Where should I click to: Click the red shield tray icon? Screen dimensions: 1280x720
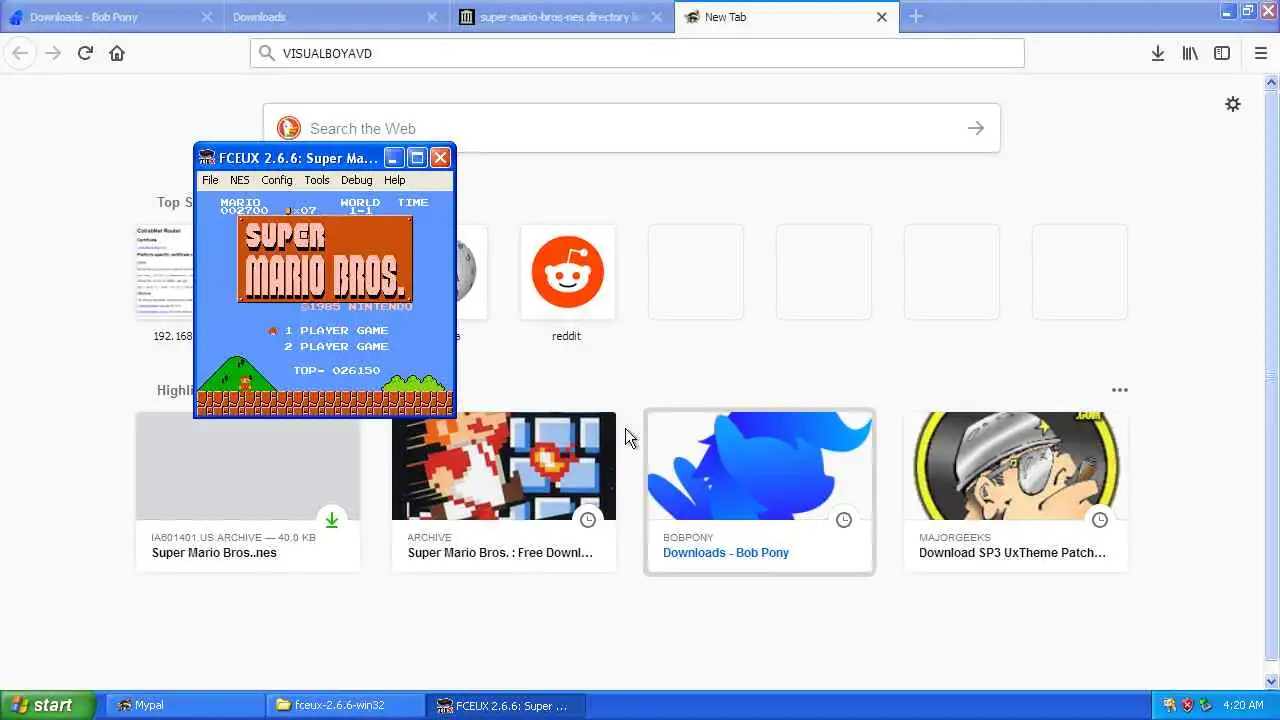tap(1187, 705)
